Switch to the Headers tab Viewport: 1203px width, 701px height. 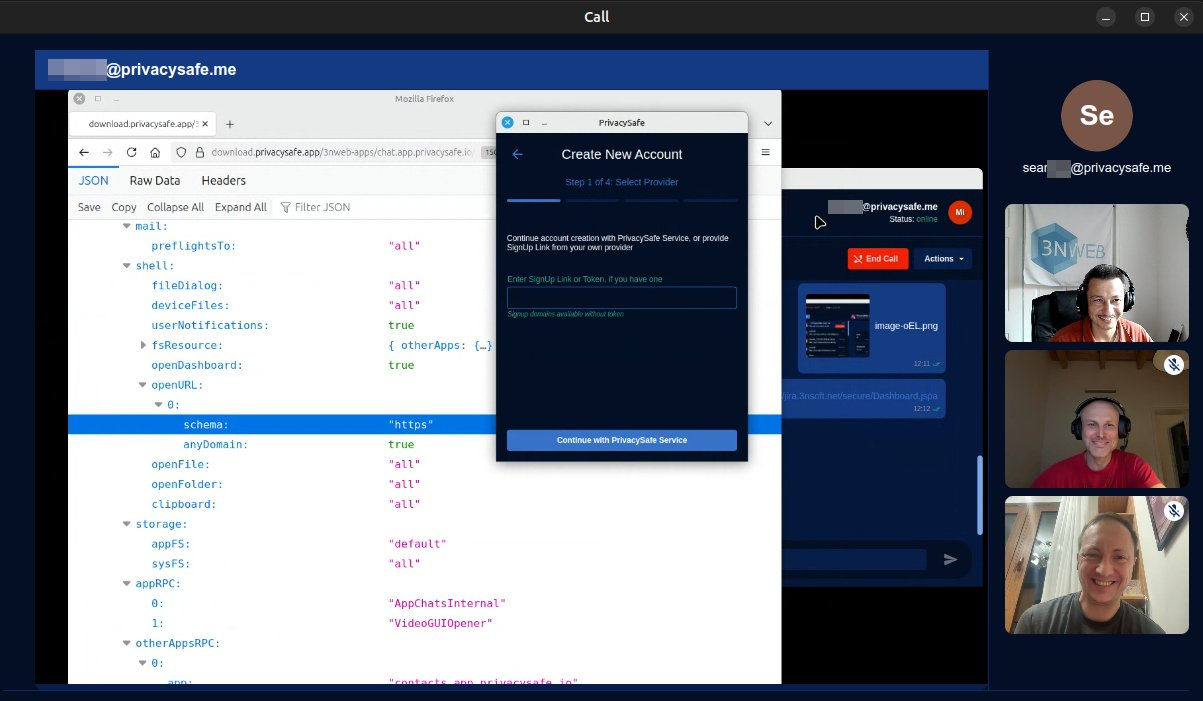coord(223,181)
